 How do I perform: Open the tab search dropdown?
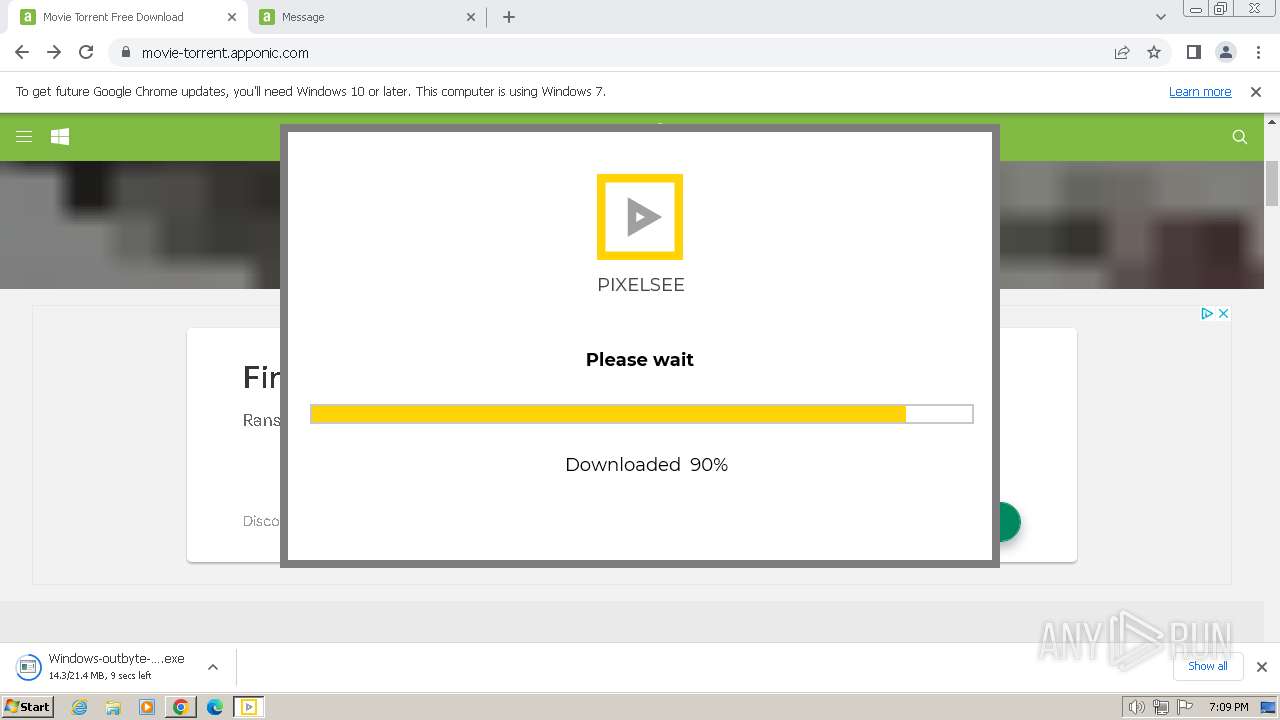tap(1161, 17)
